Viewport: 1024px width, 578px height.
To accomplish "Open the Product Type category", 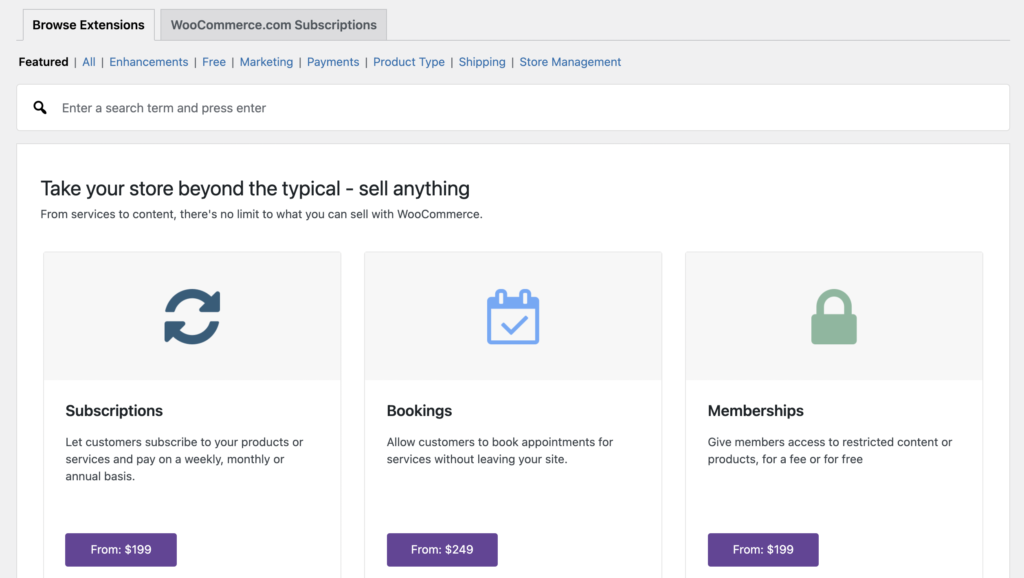I will (409, 61).
